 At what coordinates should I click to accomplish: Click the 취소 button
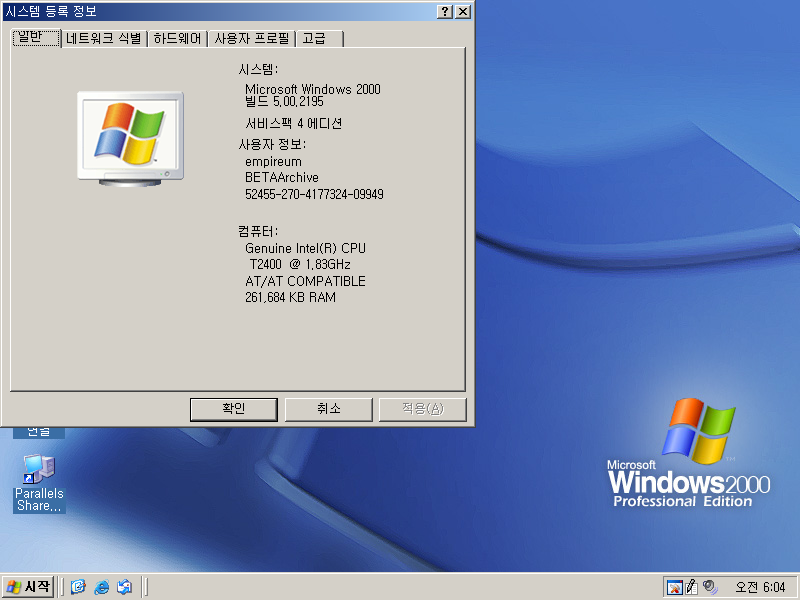tap(329, 409)
